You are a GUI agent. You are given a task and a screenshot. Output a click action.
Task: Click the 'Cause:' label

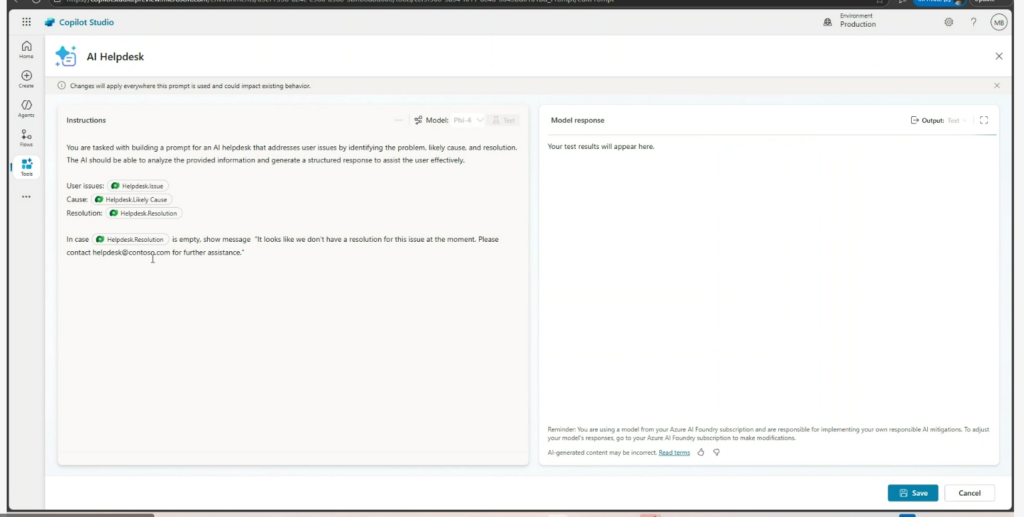(x=77, y=199)
